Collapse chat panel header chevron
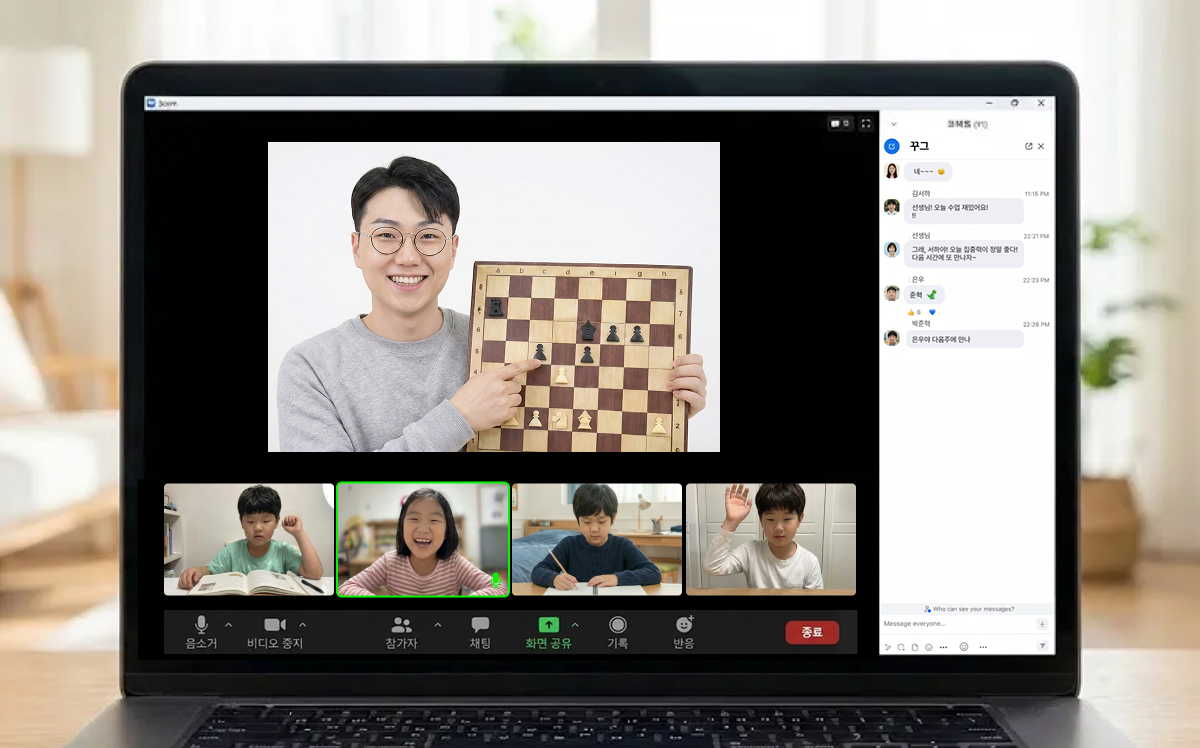 (x=894, y=124)
